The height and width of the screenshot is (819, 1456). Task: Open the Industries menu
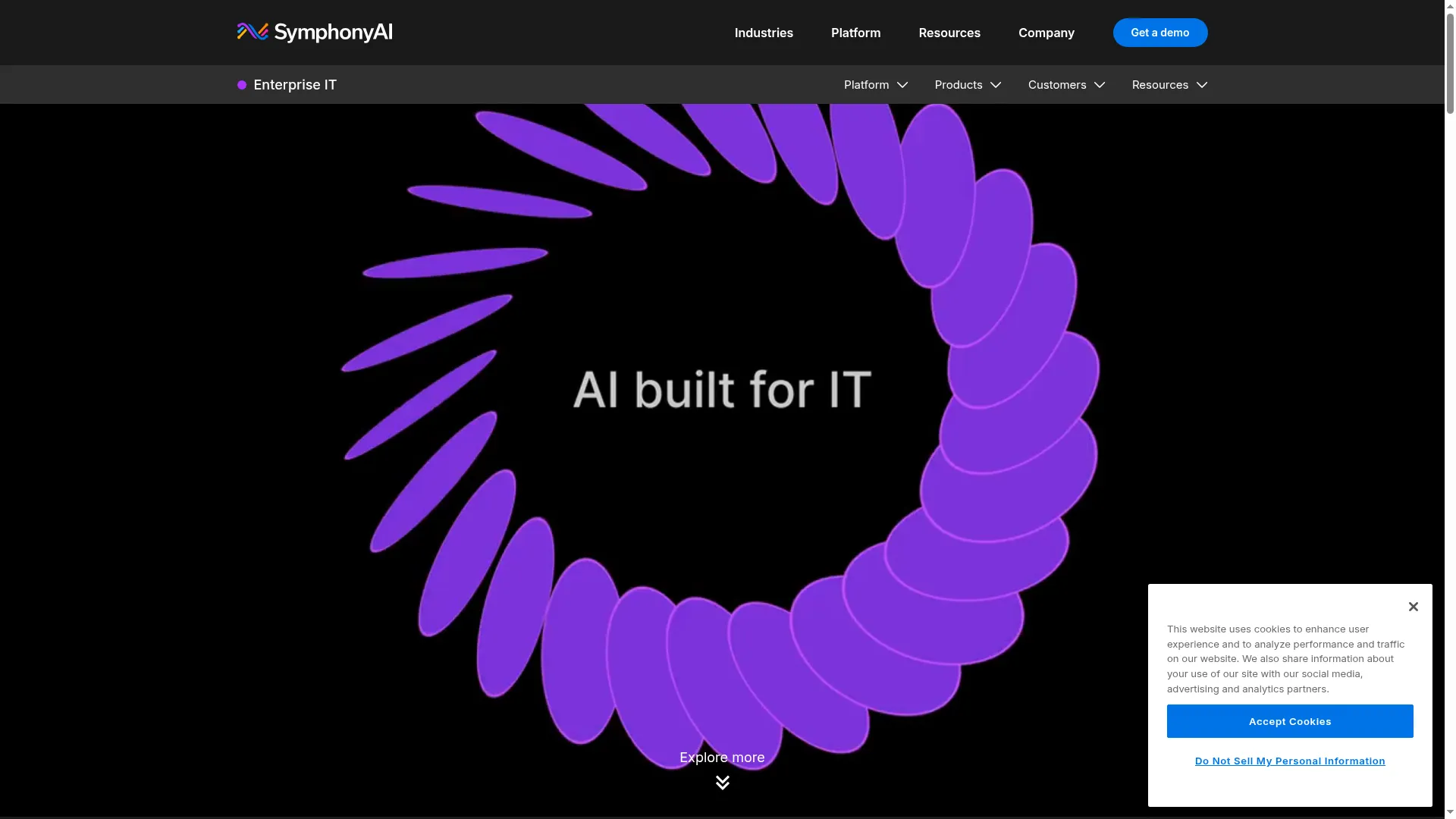pyautogui.click(x=764, y=33)
